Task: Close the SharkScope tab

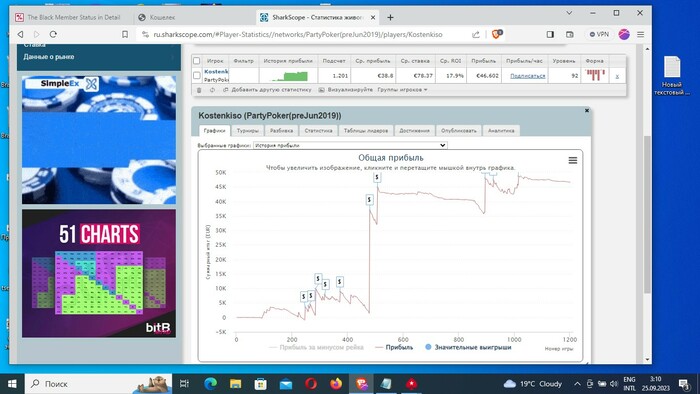Action: 373,17
